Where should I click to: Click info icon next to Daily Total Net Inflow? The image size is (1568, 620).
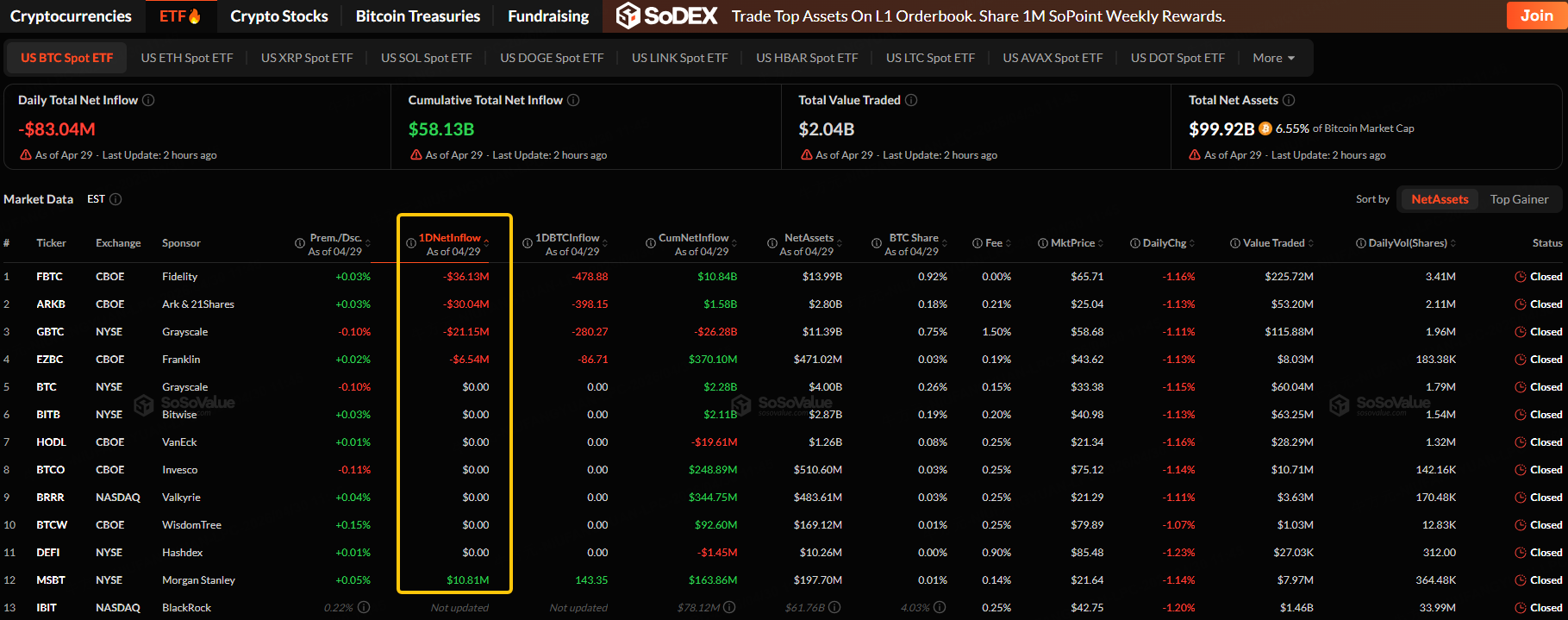[x=148, y=100]
